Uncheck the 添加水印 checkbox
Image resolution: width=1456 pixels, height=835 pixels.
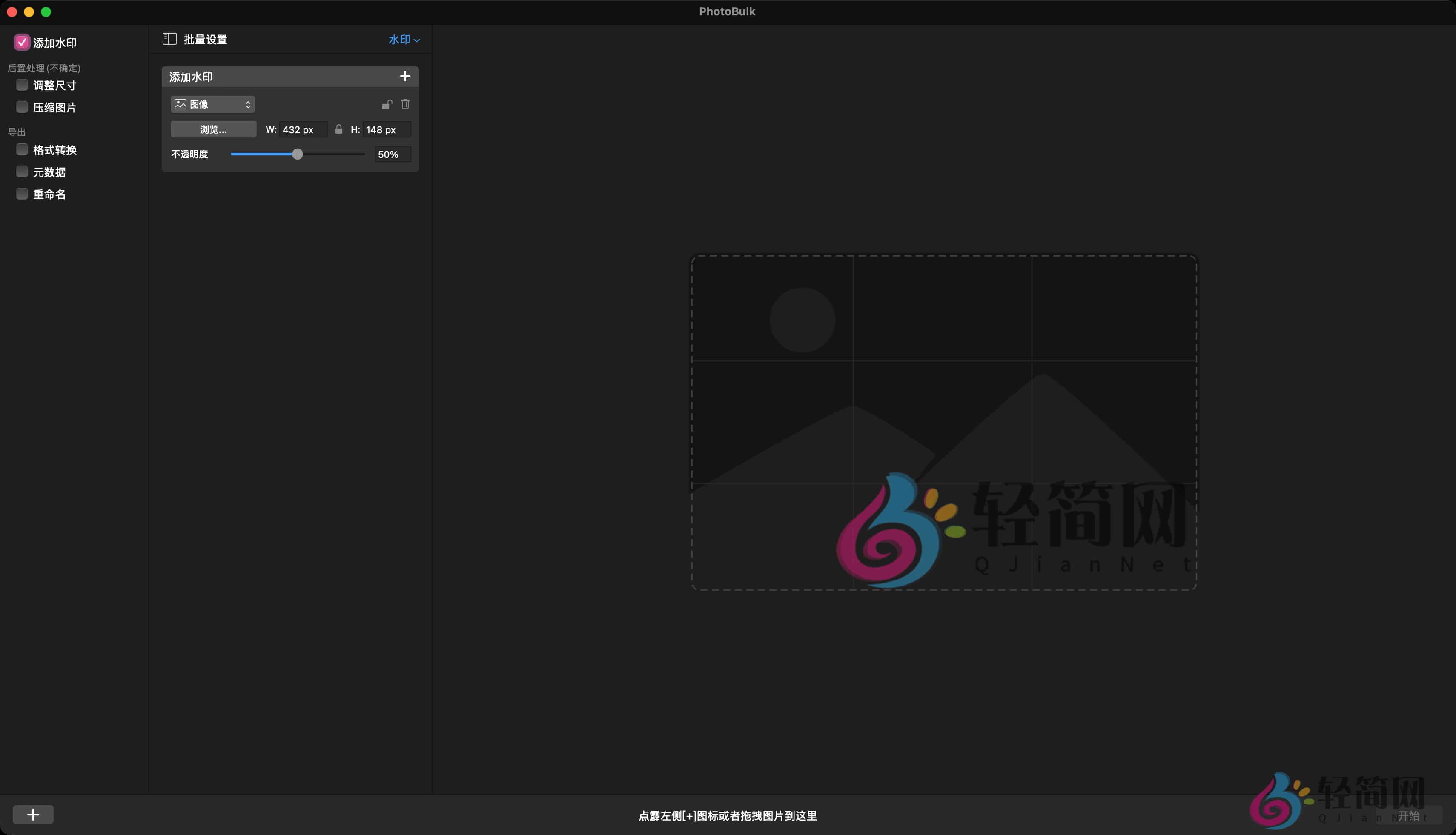click(x=21, y=43)
